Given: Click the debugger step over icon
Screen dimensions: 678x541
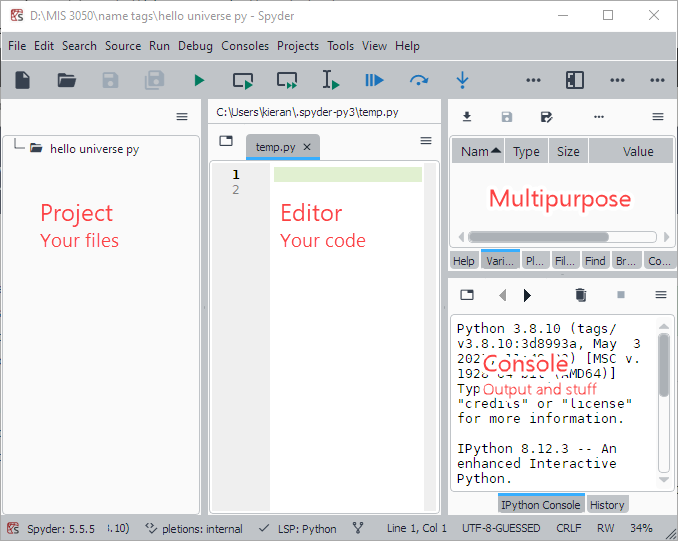Looking at the screenshot, I should click(x=419, y=80).
